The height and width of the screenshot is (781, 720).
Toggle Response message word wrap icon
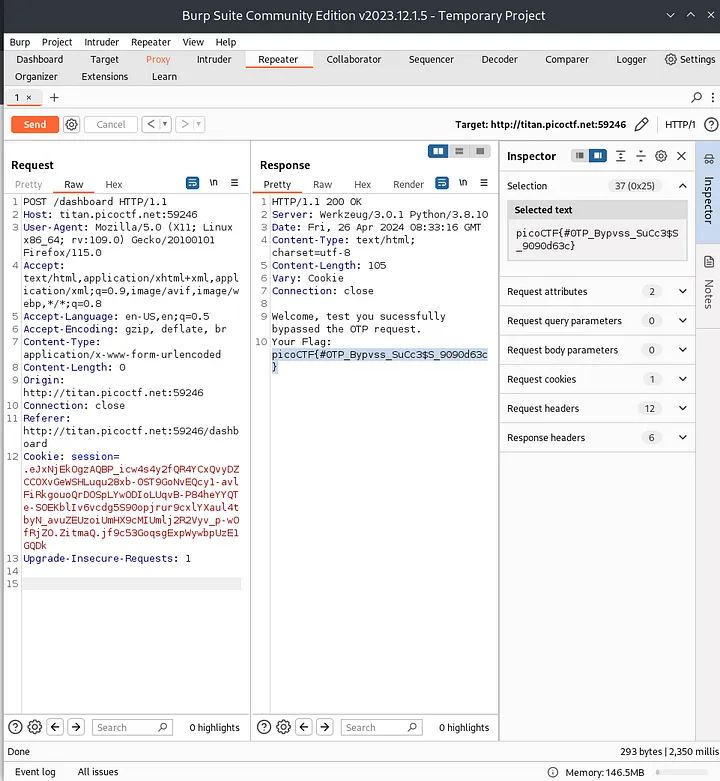coord(442,183)
